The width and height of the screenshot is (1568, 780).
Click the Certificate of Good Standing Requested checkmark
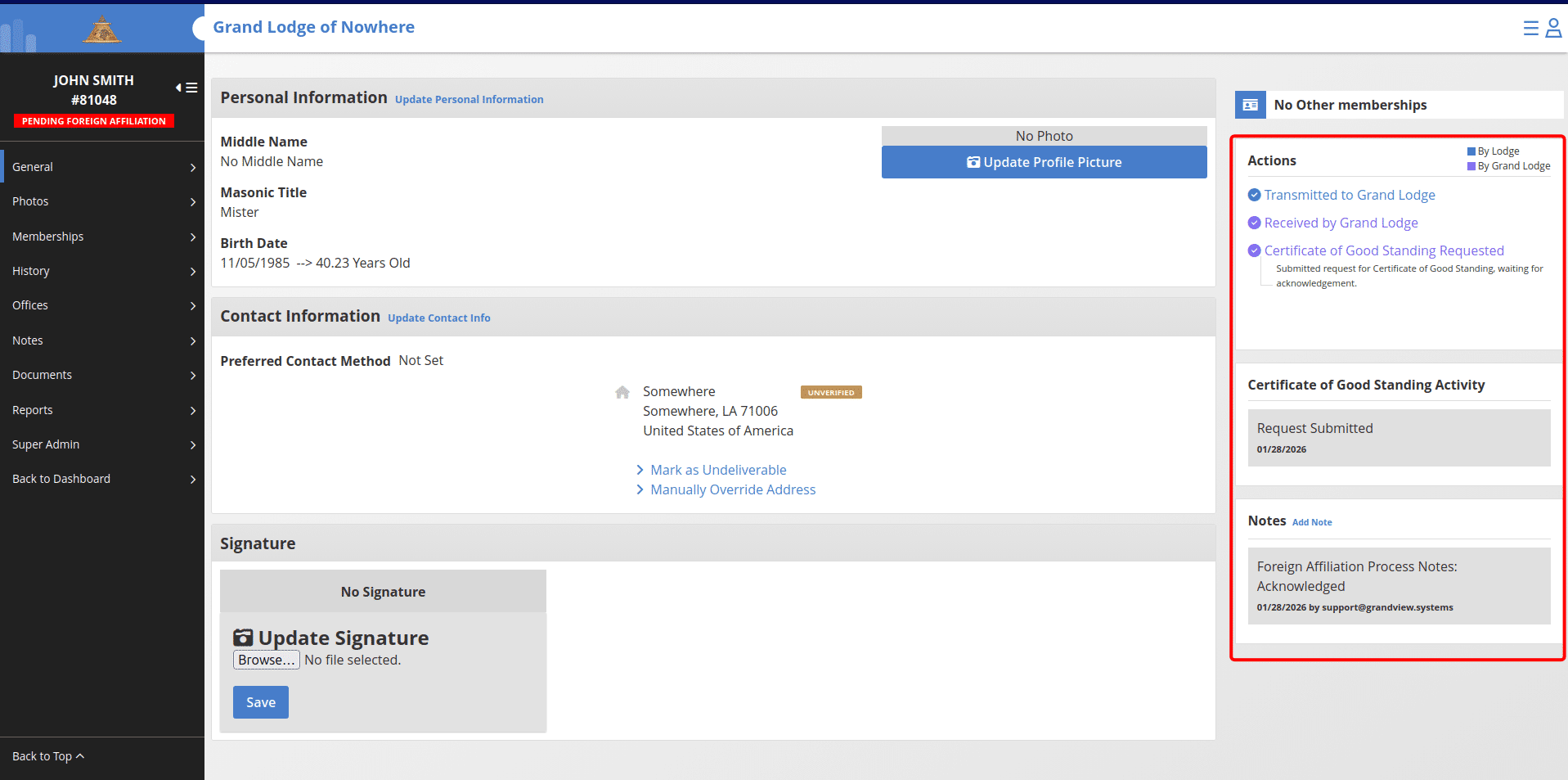click(x=1254, y=250)
